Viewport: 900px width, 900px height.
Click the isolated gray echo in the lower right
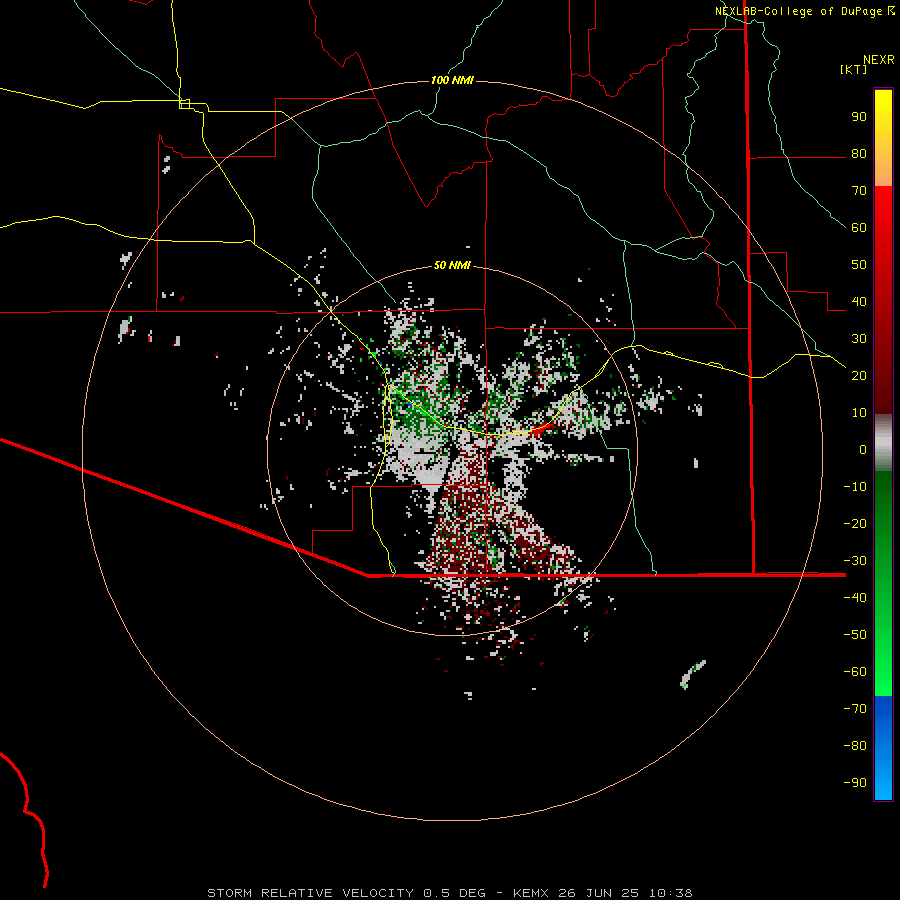coord(693,674)
